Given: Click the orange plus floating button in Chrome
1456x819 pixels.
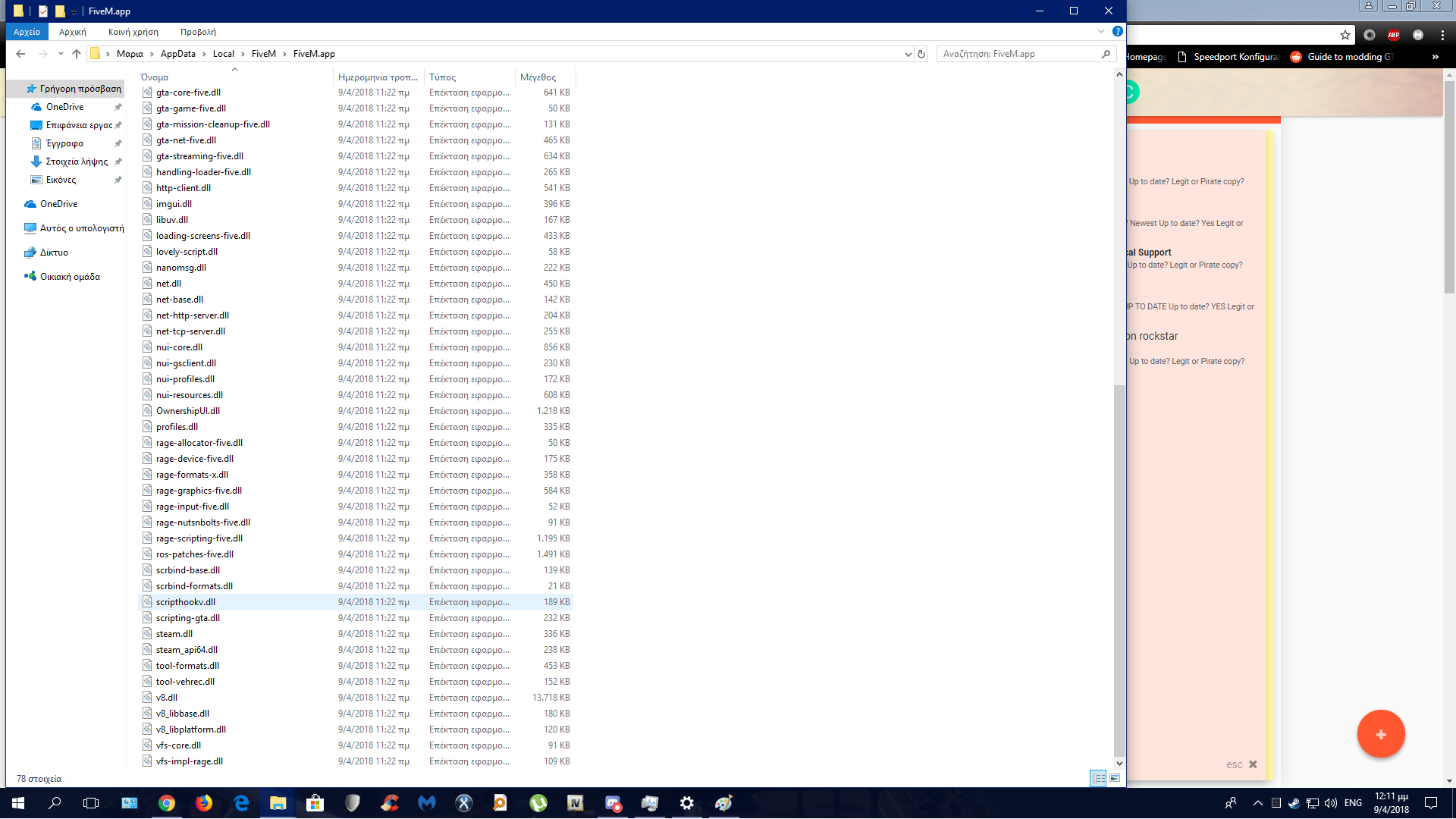Looking at the screenshot, I should [x=1381, y=734].
